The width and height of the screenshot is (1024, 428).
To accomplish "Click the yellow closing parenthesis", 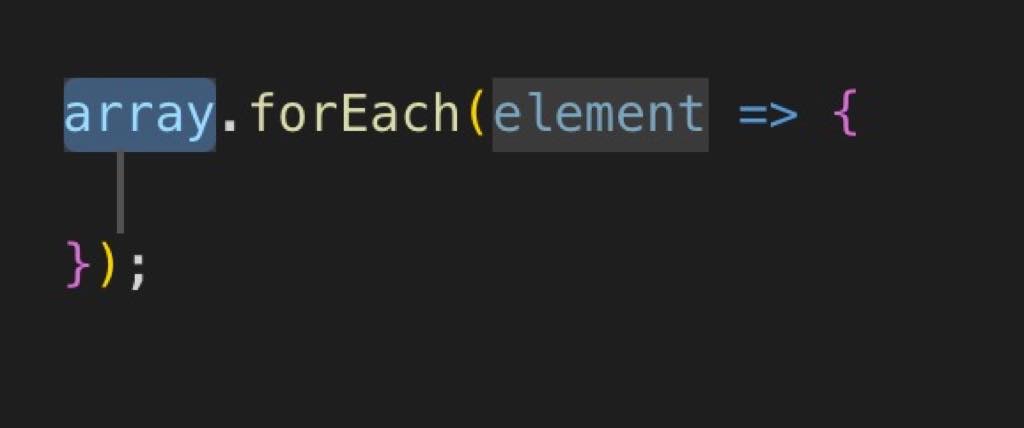I will coord(108,264).
